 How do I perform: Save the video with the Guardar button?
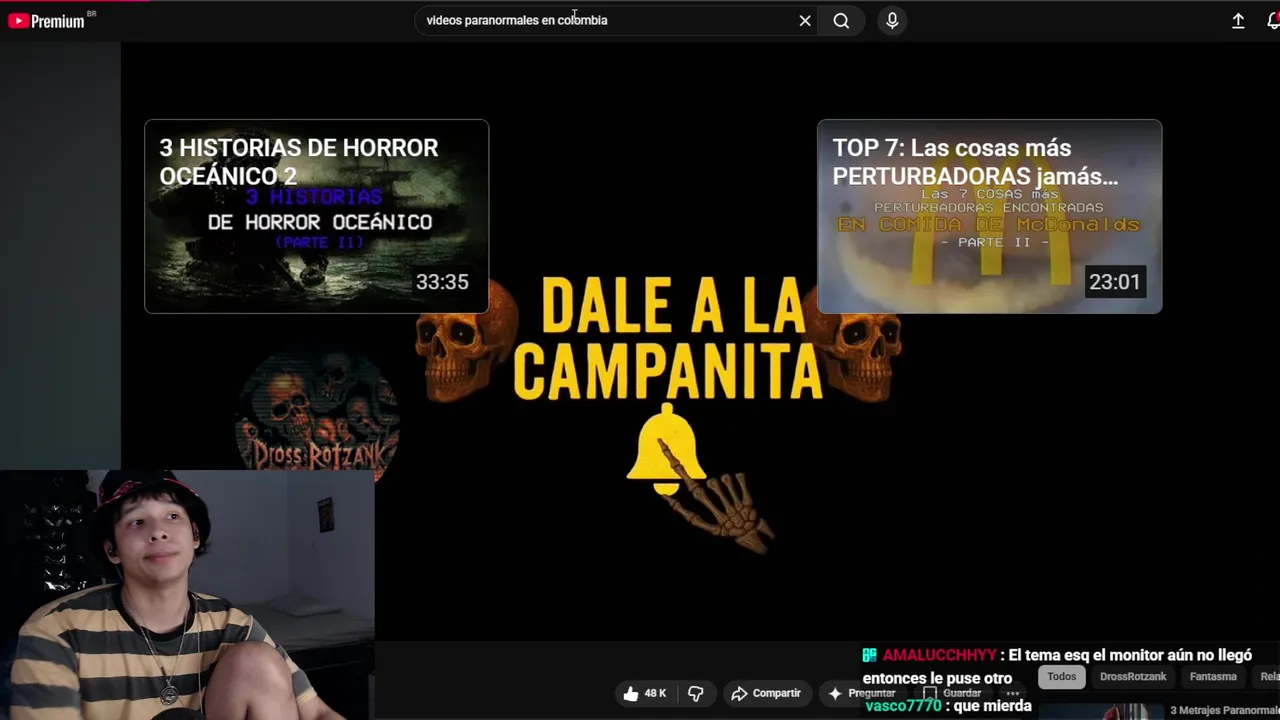(x=952, y=693)
